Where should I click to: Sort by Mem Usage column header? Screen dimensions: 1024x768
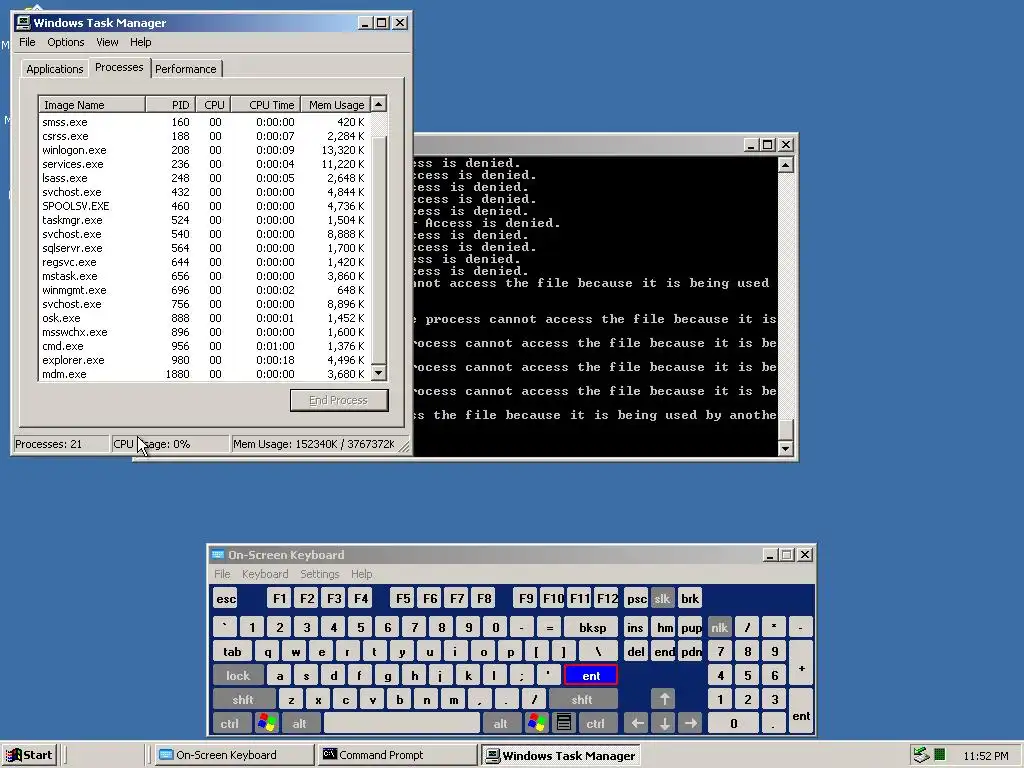[335, 104]
